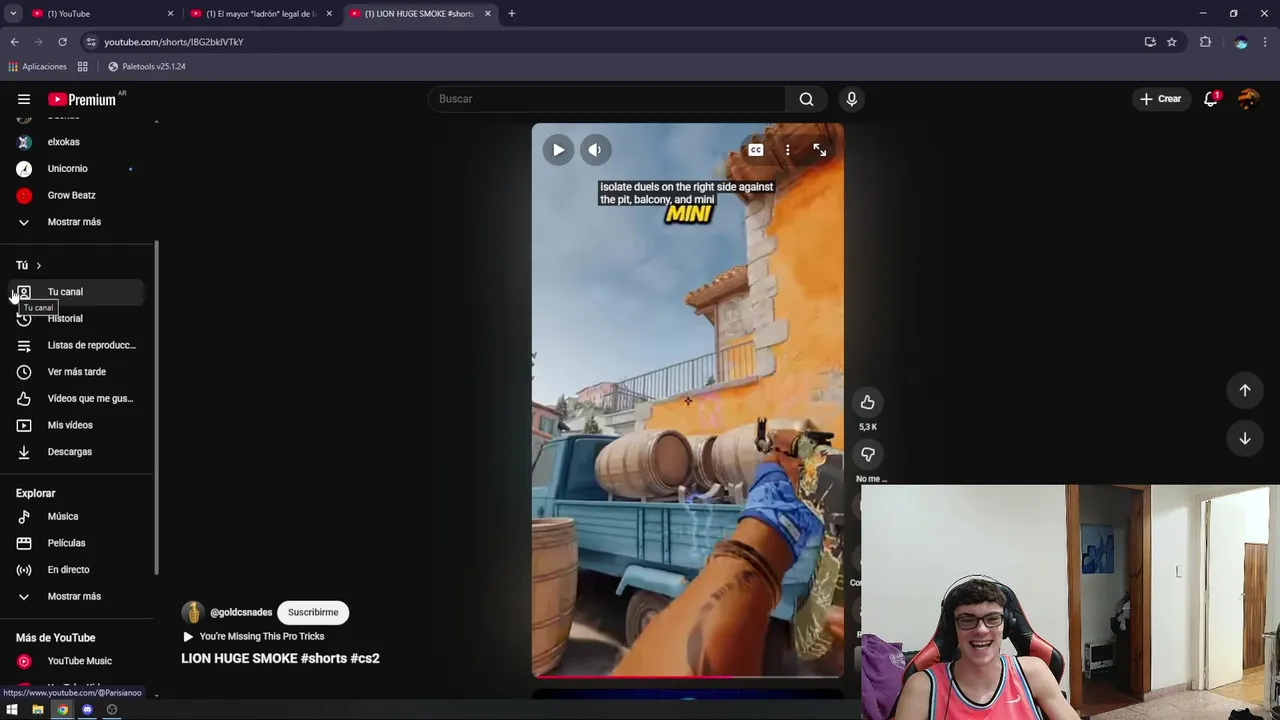Open the notifications bell
The image size is (1280, 720).
(x=1211, y=99)
